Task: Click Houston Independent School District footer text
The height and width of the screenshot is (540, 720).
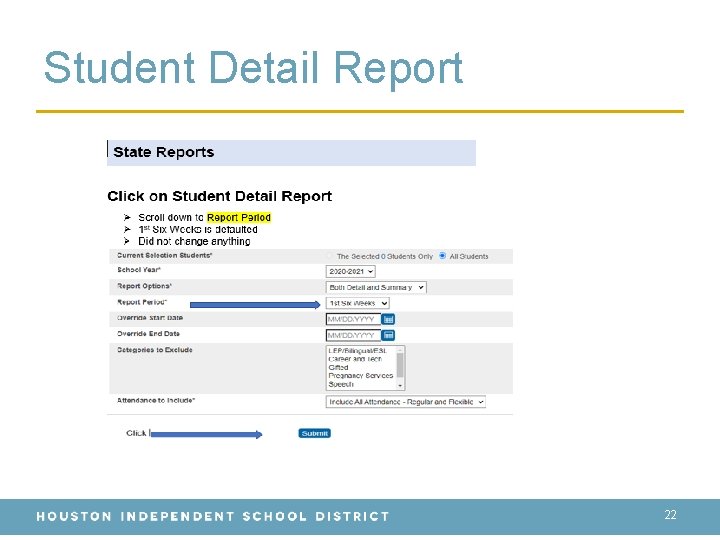Action: (x=213, y=516)
